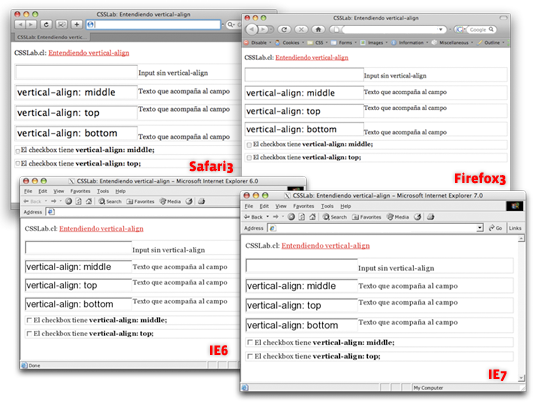
Task: Click the Go button in IE7 address bar
Action: (495, 228)
